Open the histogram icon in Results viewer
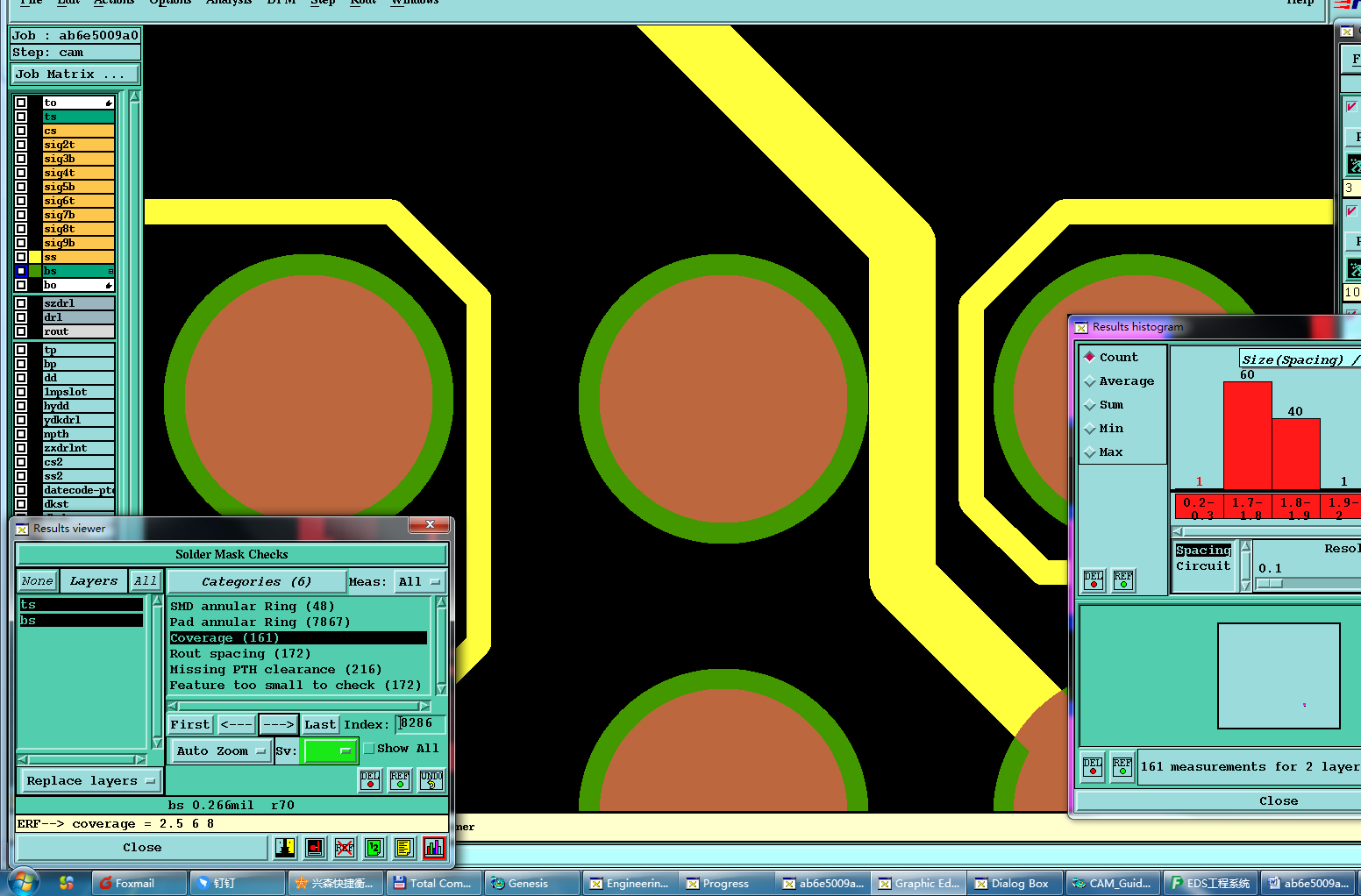1361x896 pixels. pos(433,847)
